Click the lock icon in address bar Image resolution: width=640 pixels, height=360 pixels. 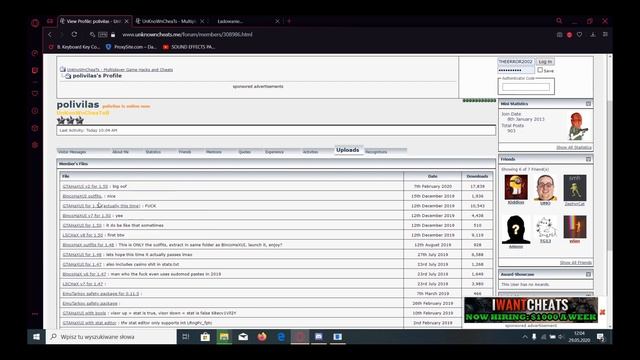click(x=113, y=35)
